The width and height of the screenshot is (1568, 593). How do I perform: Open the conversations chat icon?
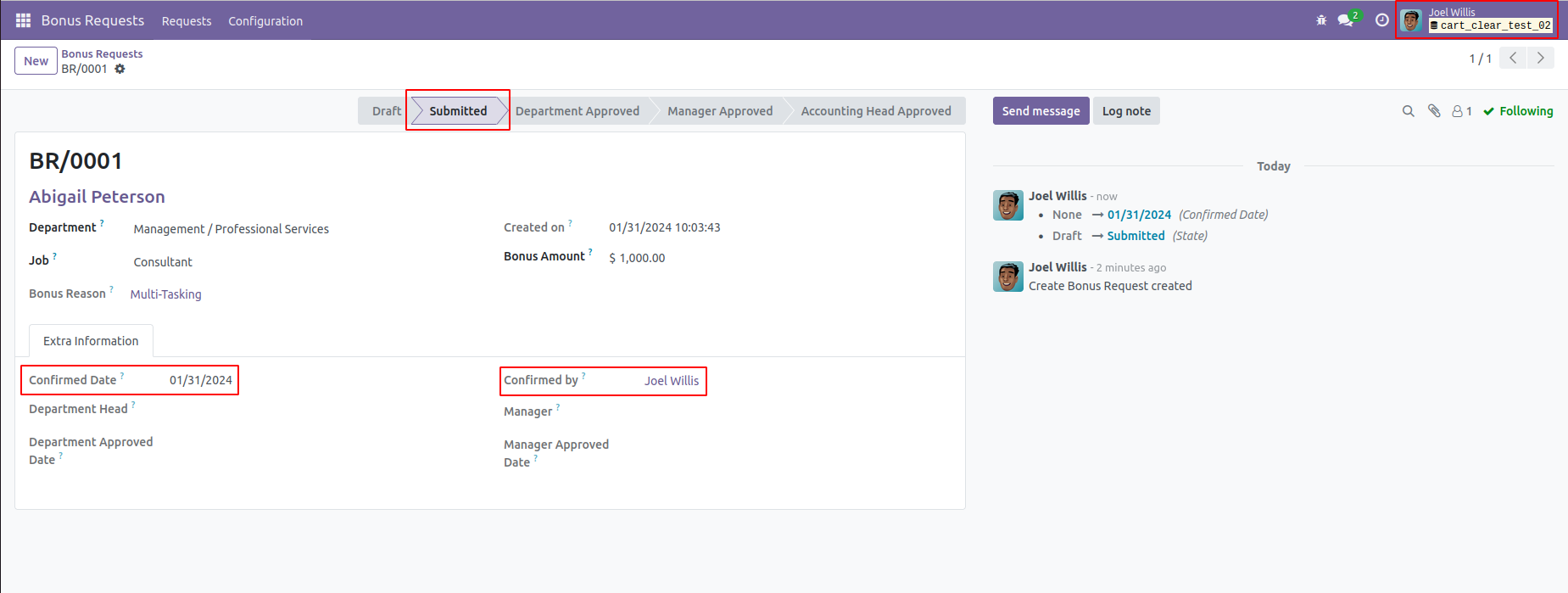1346,20
